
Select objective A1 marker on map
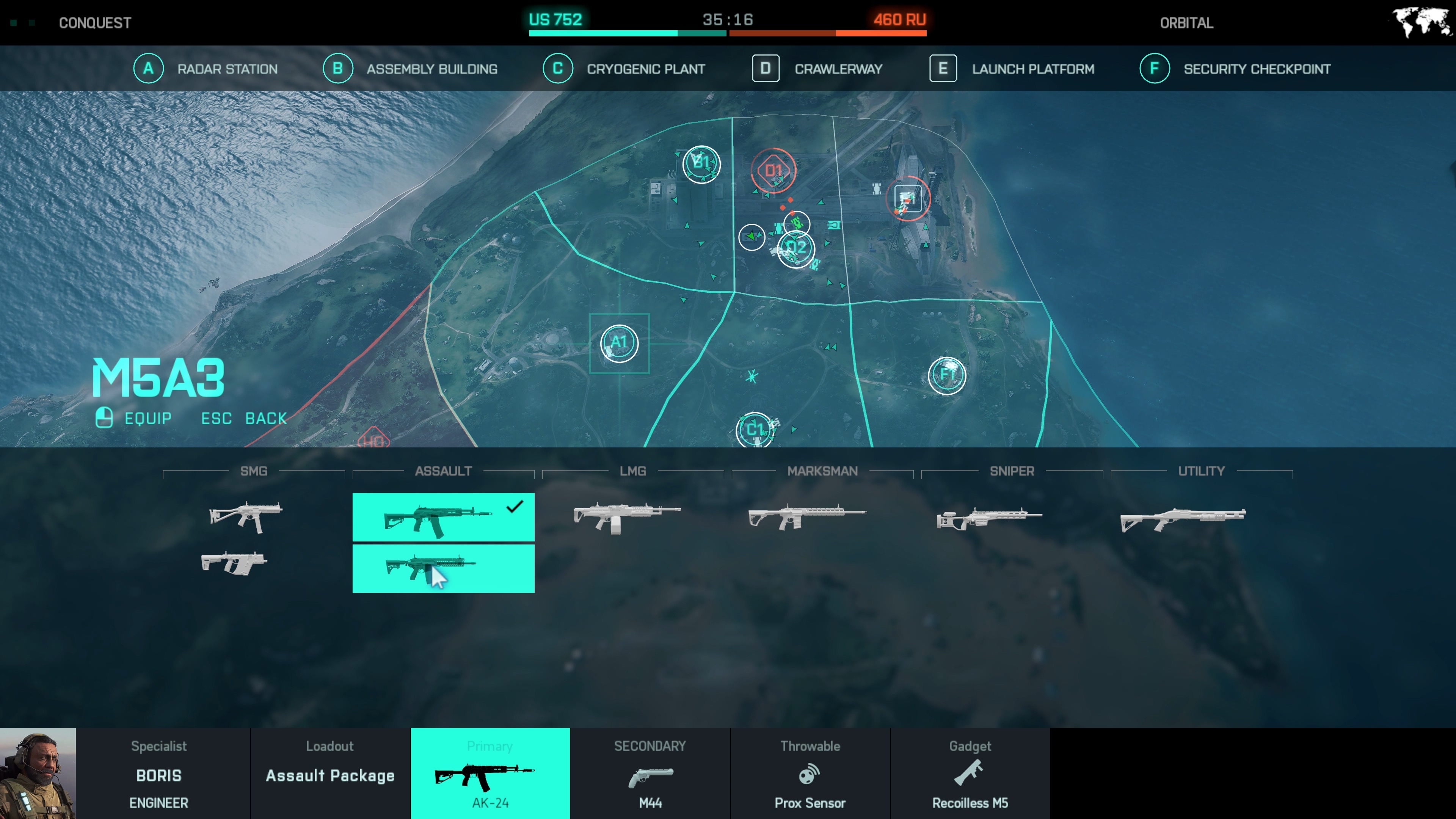pos(619,343)
